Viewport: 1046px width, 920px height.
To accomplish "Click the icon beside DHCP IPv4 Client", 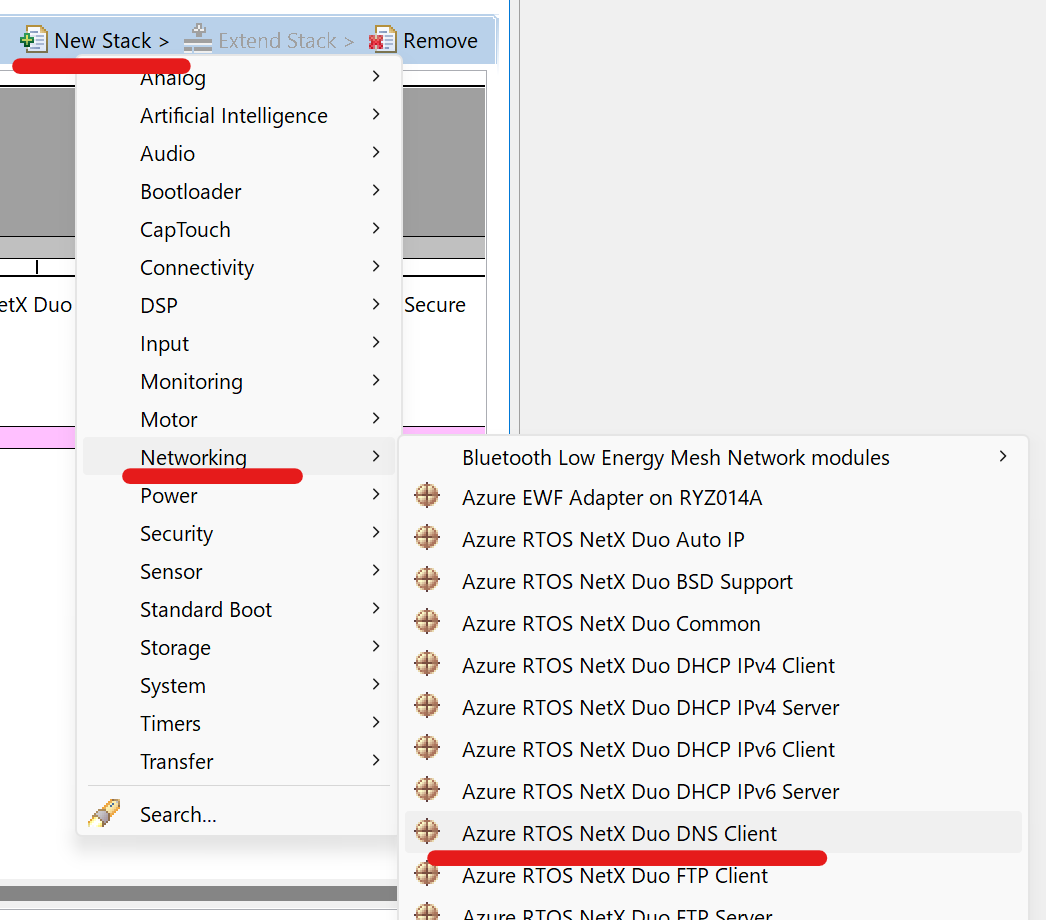I will pos(427,664).
